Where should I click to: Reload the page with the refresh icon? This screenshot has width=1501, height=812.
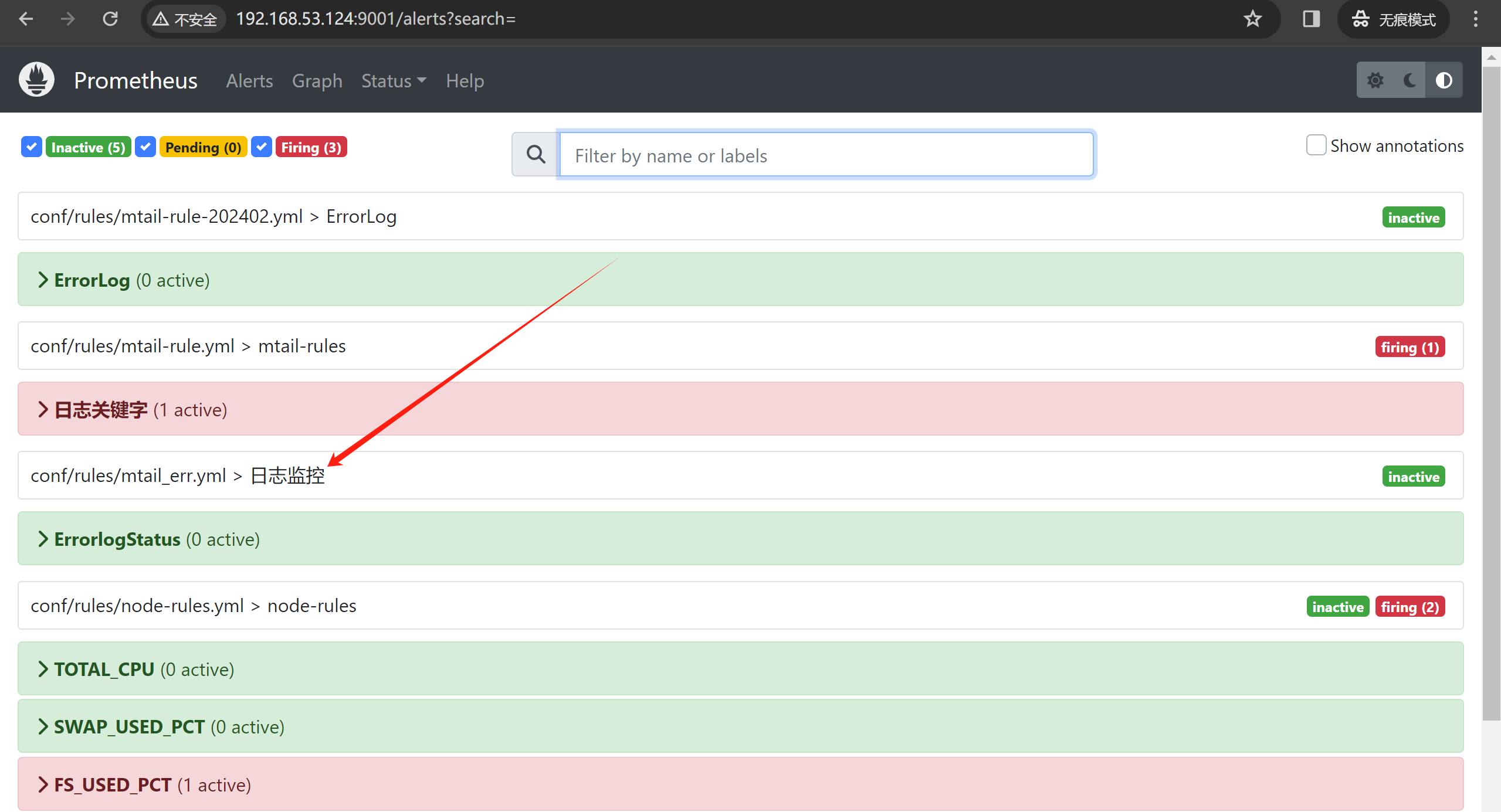(110, 19)
